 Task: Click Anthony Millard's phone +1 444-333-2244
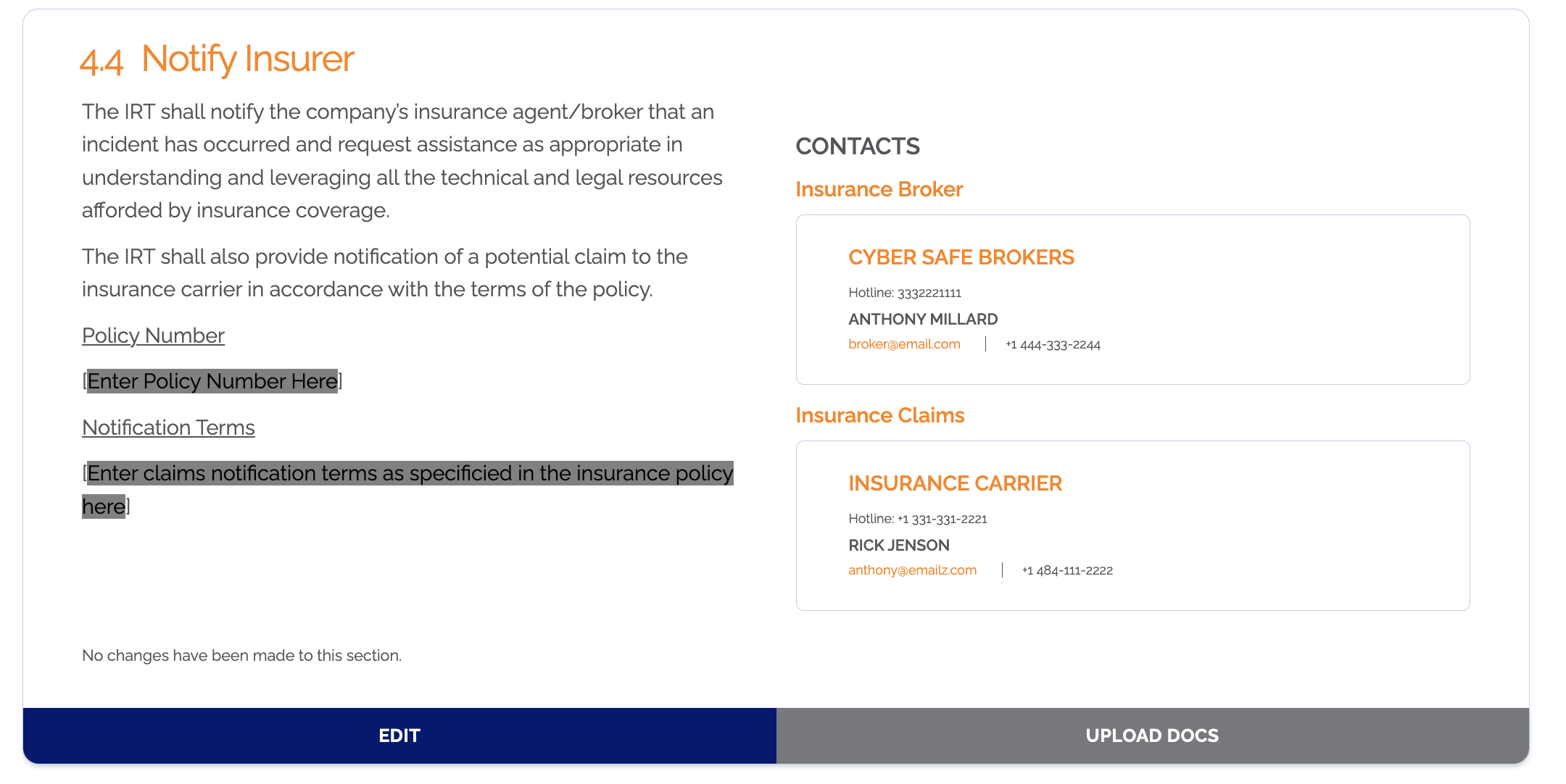pyautogui.click(x=1053, y=345)
